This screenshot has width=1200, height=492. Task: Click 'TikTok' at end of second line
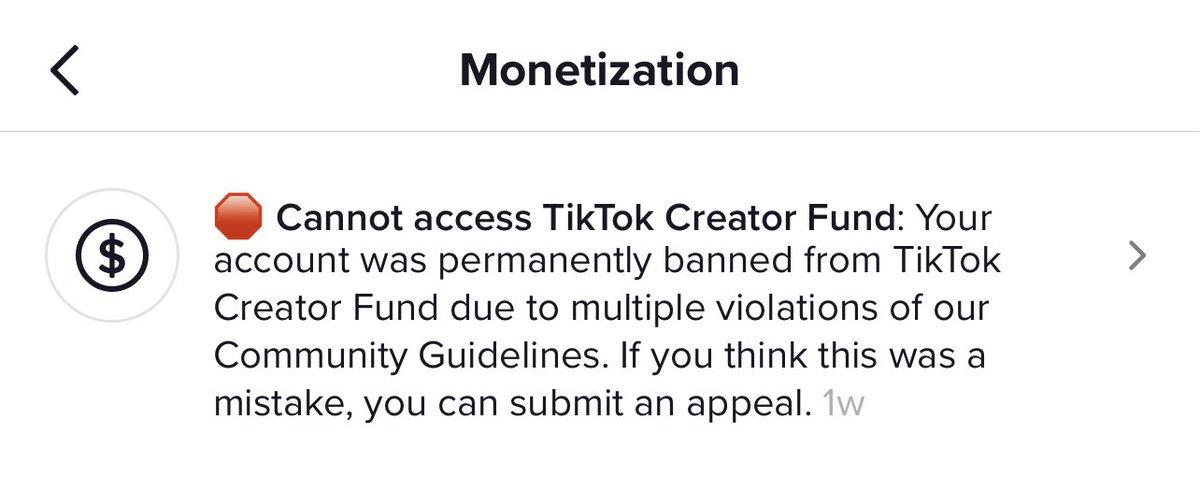click(x=943, y=262)
